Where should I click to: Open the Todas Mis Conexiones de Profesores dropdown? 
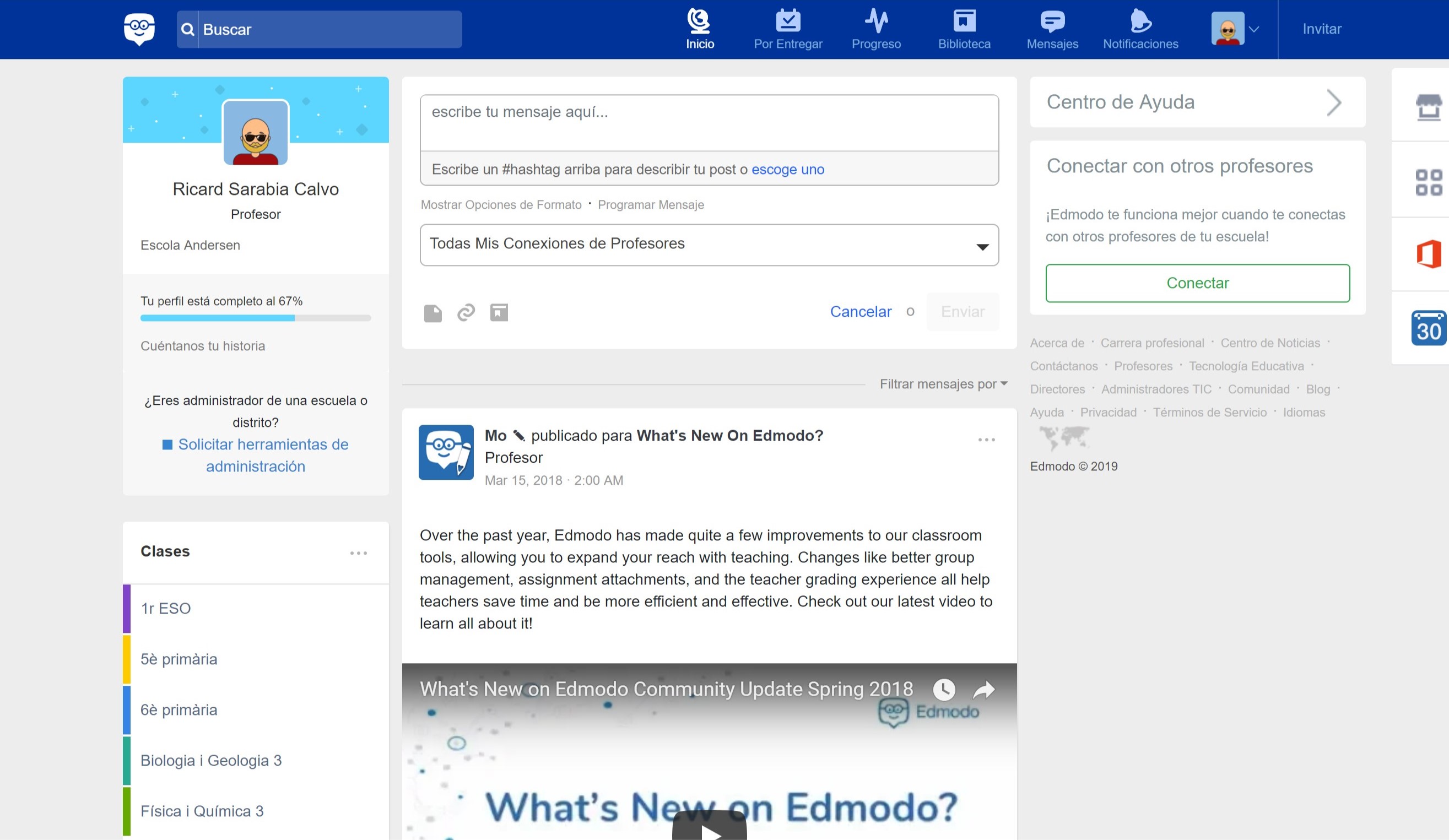click(x=709, y=245)
